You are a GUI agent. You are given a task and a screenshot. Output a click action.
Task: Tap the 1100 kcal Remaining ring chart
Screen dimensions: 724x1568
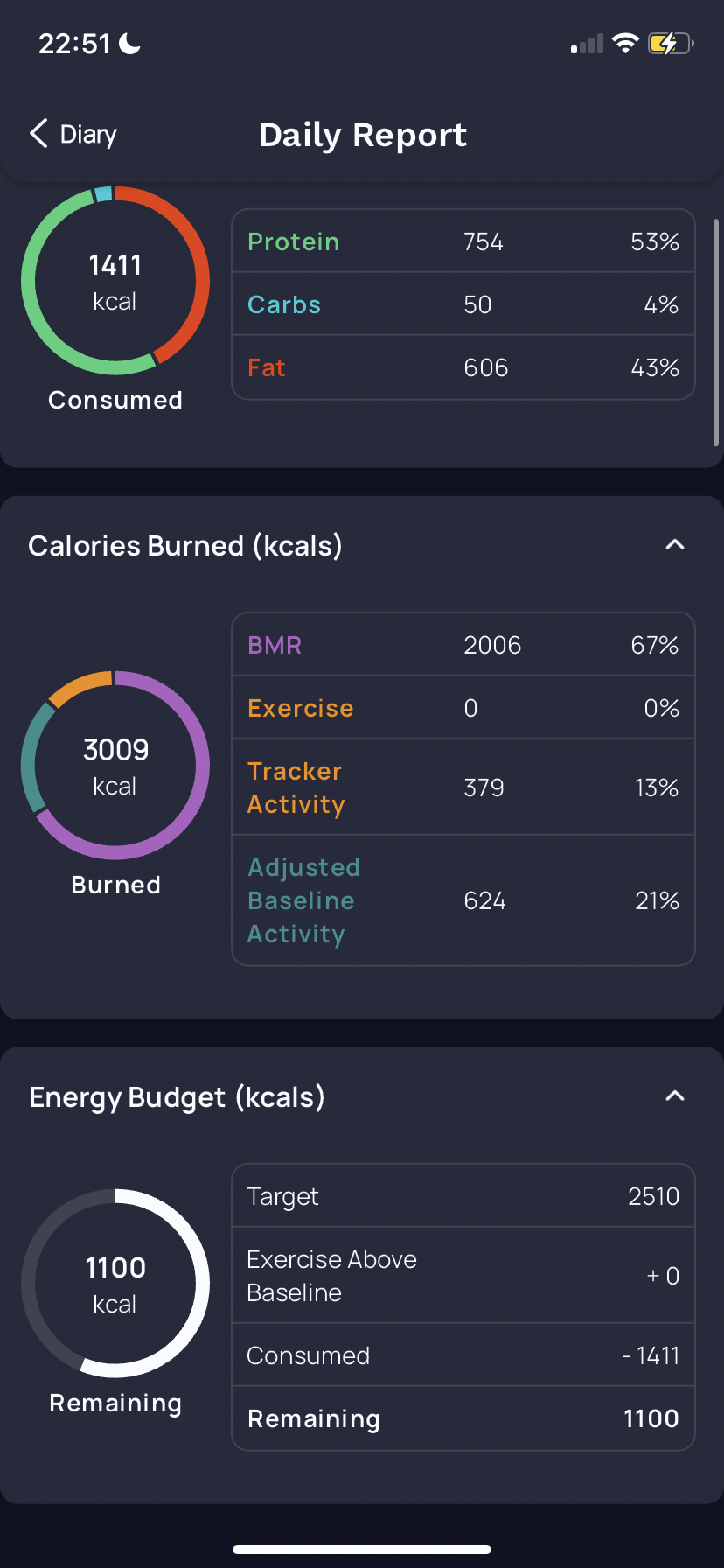[115, 1283]
